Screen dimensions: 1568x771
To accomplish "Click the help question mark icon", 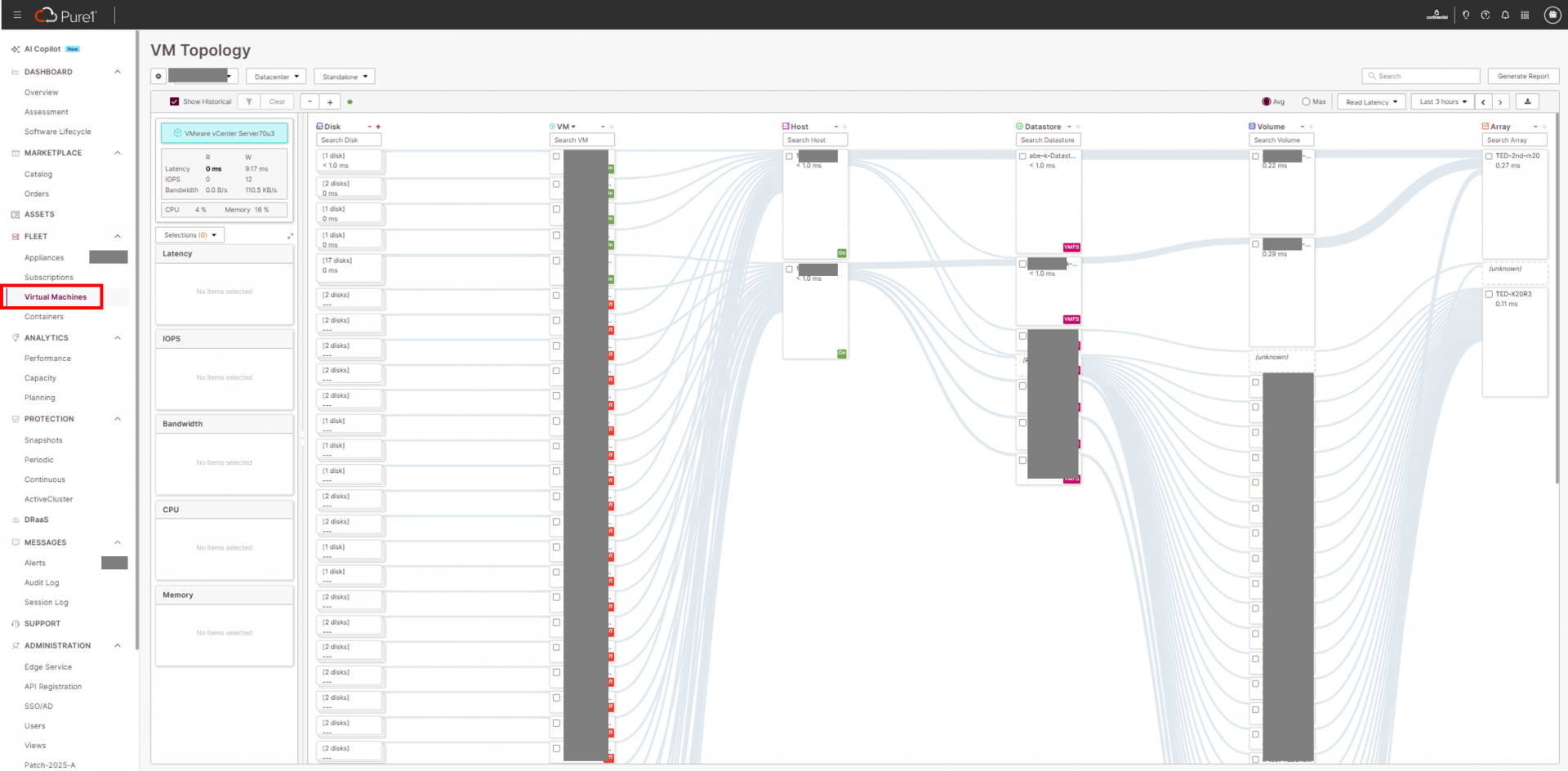I will 1486,15.
